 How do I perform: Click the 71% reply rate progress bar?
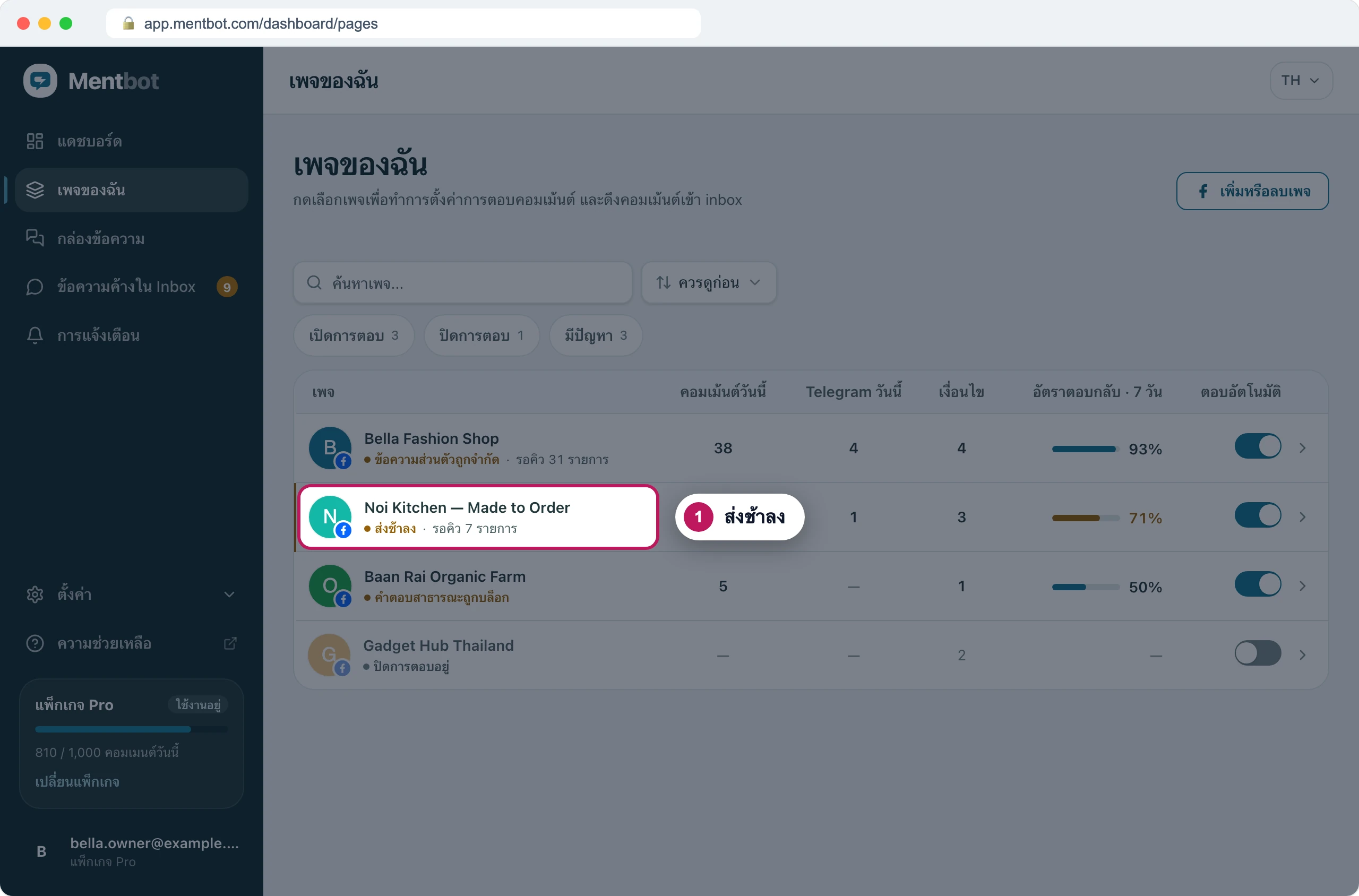pyautogui.click(x=1085, y=518)
